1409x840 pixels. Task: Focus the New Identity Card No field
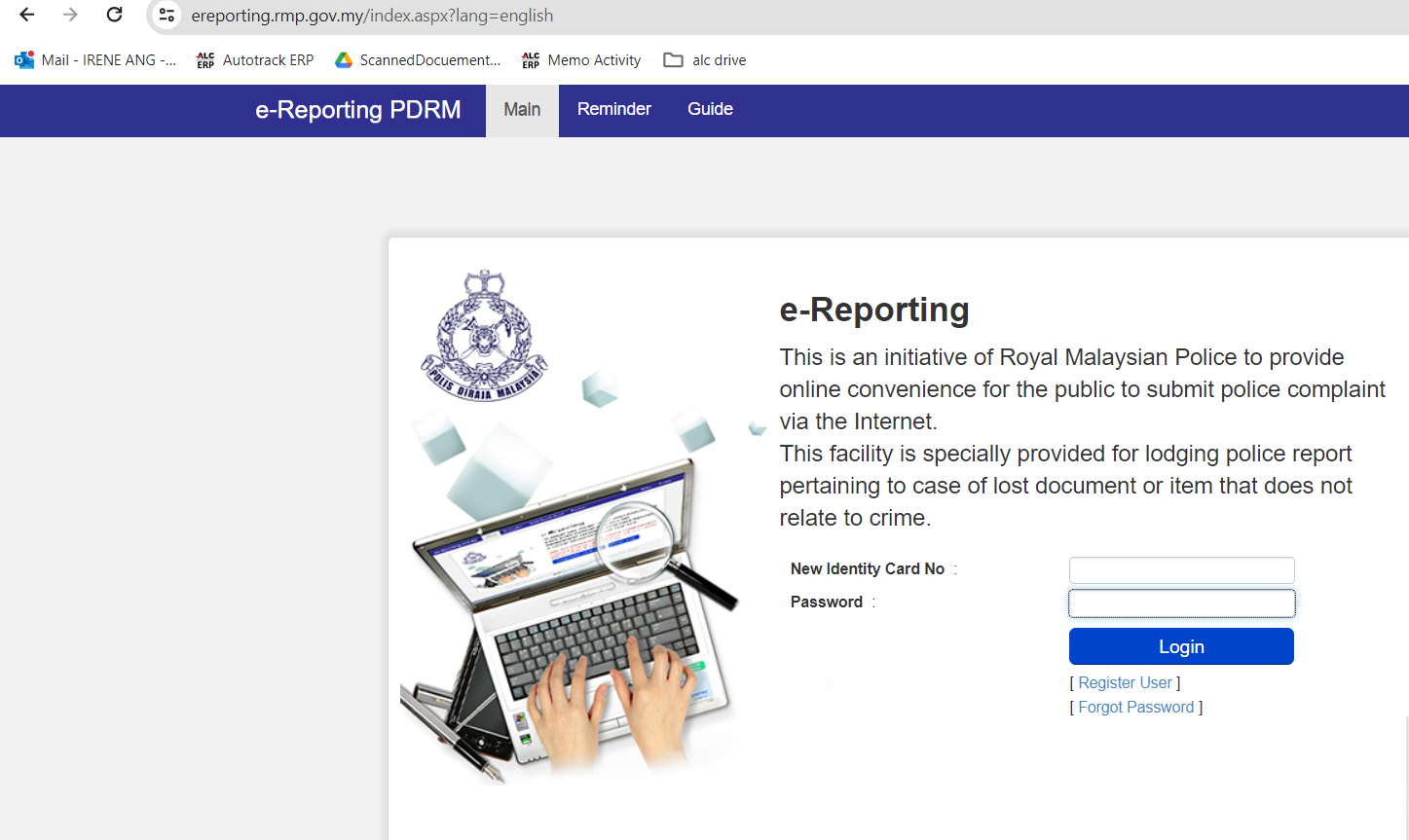tap(1182, 570)
